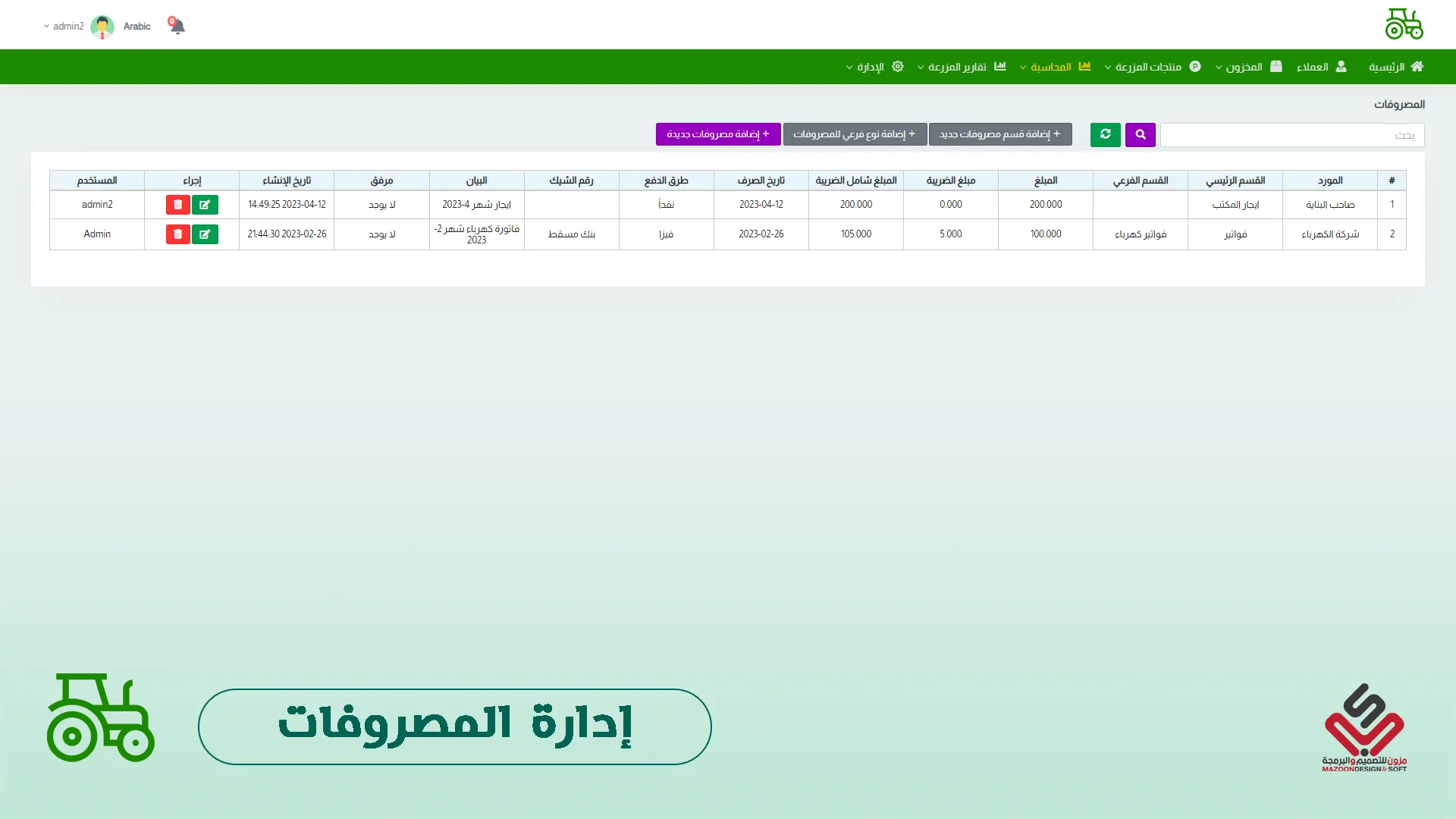Click the admin2 user avatar
The width and height of the screenshot is (1456, 819).
[102, 27]
